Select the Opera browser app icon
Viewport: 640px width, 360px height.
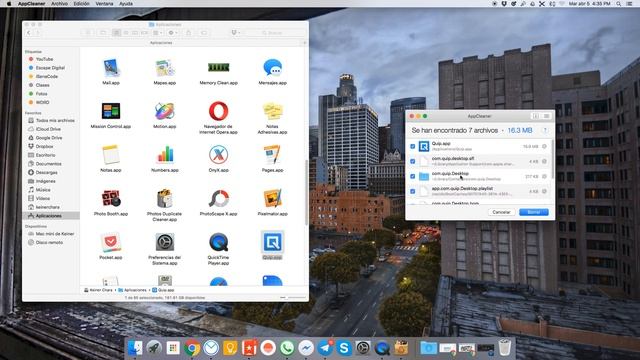point(218,111)
